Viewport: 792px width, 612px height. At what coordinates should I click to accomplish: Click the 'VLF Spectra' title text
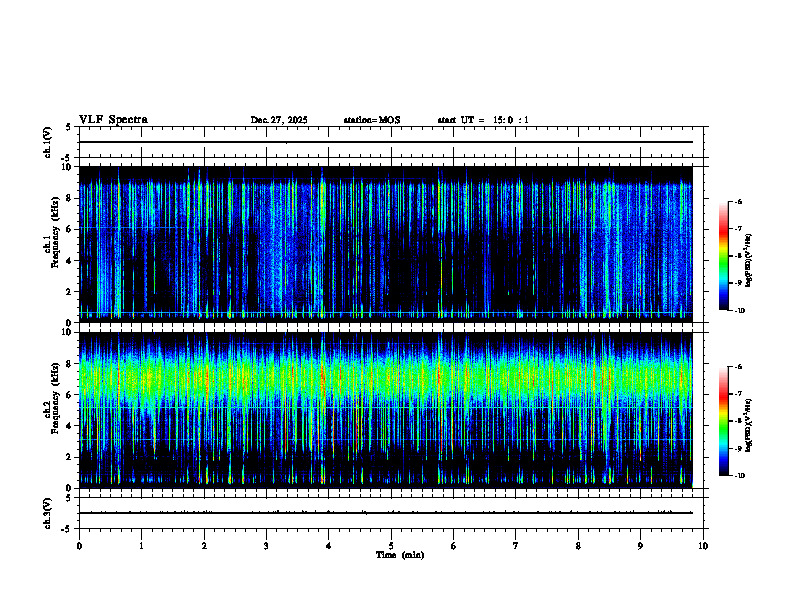(113, 120)
